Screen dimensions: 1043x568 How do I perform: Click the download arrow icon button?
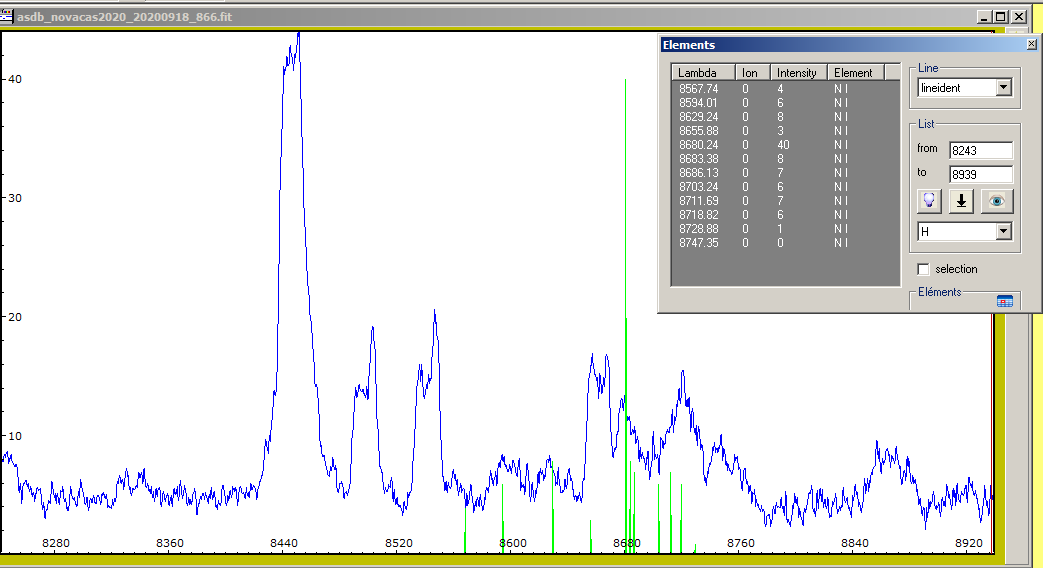(x=962, y=201)
